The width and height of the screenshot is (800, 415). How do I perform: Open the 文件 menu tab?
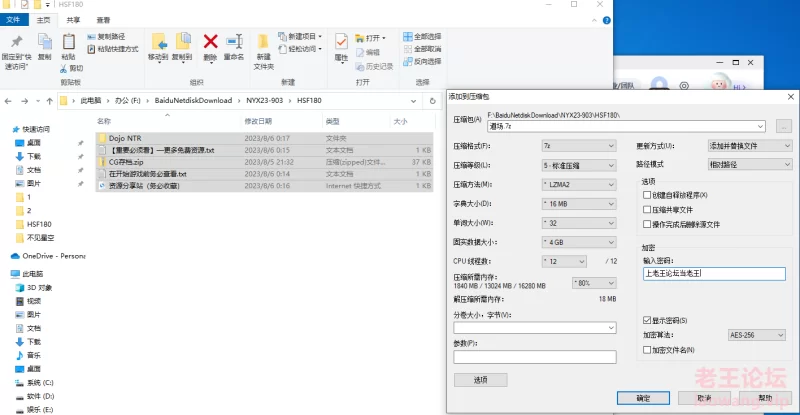click(x=14, y=20)
